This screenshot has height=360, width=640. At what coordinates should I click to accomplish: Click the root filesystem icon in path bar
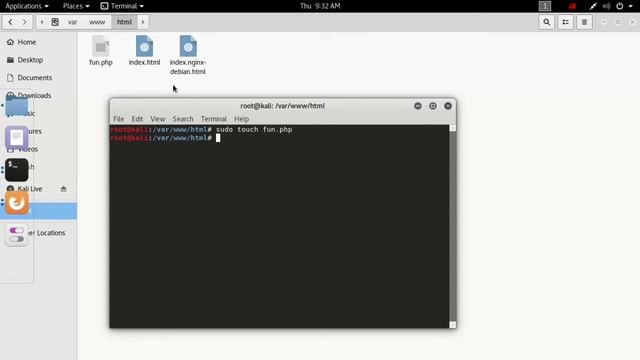(55, 22)
